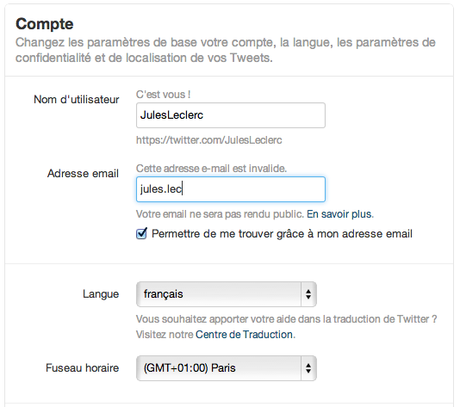Focus the email address field containing jules.lec
Screen dimensions: 460x407
[231, 189]
